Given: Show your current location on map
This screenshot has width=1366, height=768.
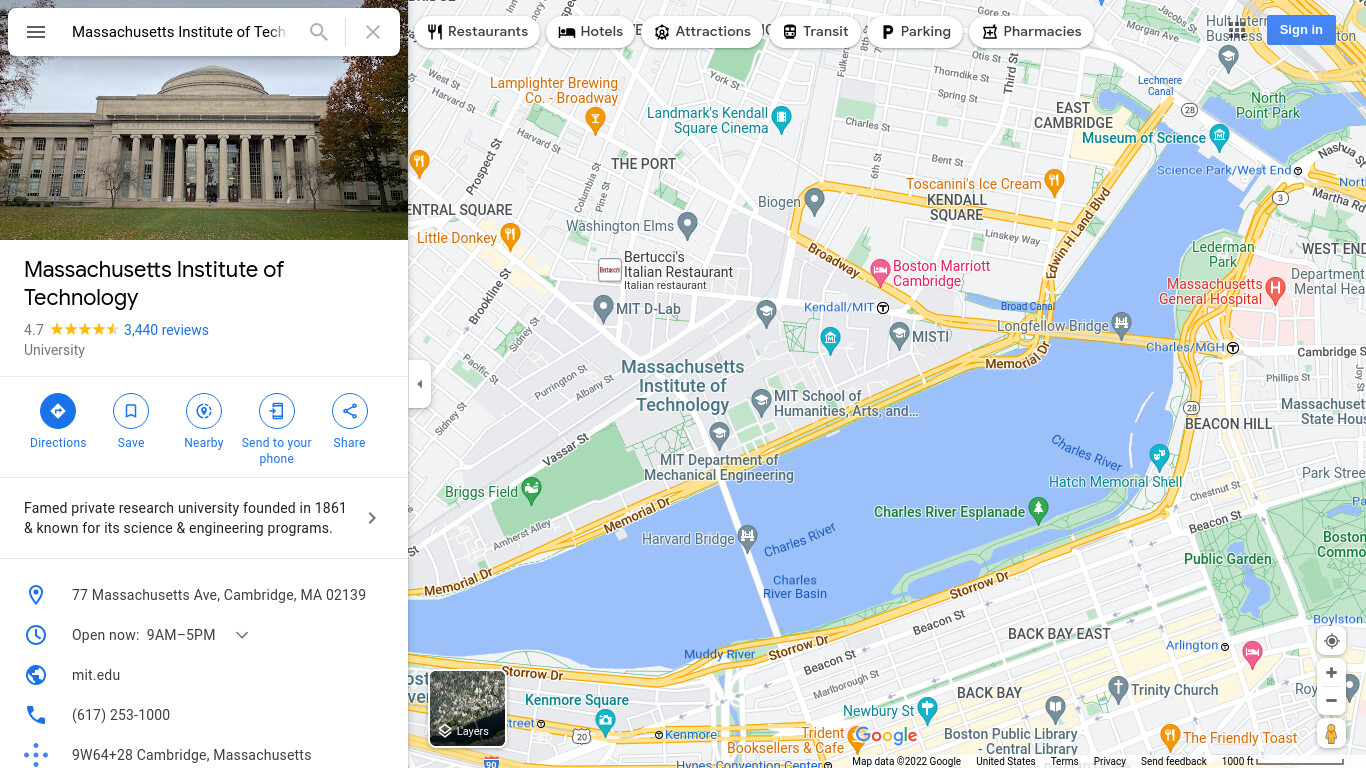Looking at the screenshot, I should (1331, 641).
